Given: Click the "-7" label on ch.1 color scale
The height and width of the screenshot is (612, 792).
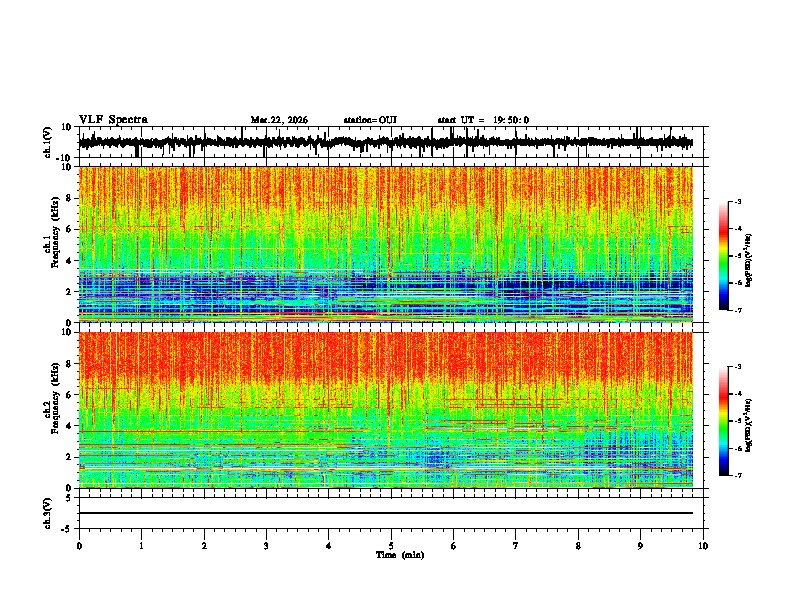Looking at the screenshot, I should (738, 310).
